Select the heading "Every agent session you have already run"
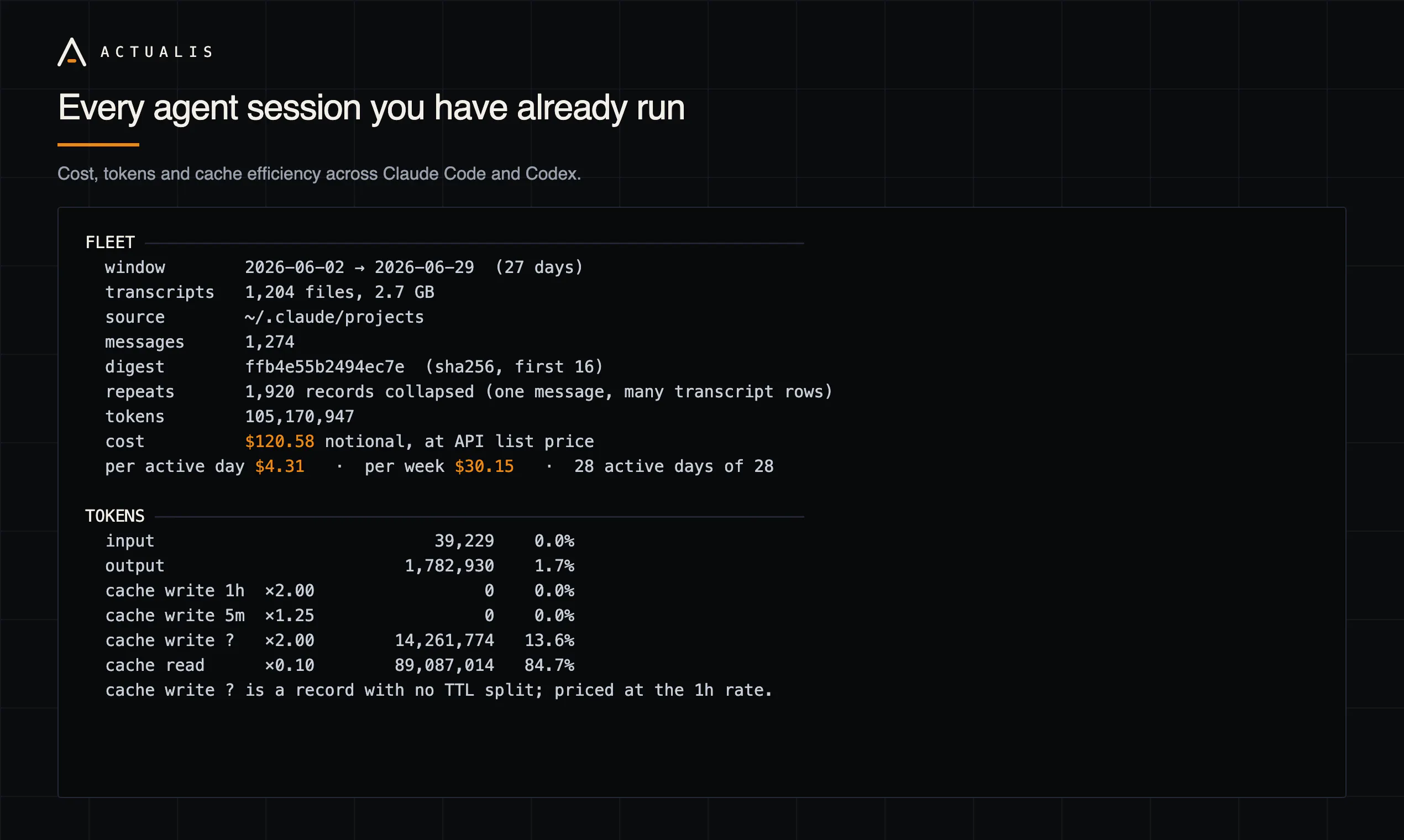This screenshot has width=1404, height=840. click(371, 108)
